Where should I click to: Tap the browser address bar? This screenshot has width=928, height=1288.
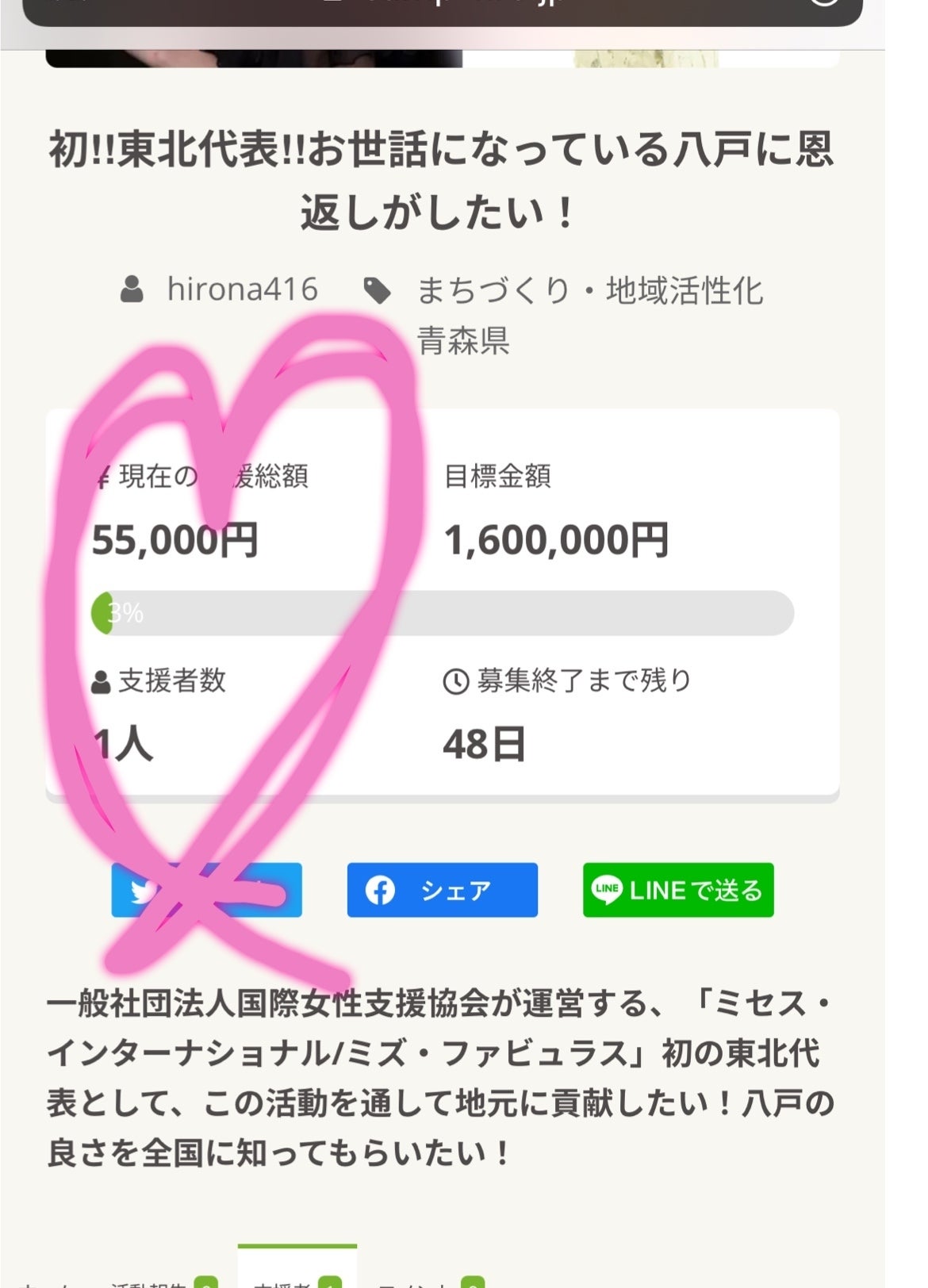(x=442, y=10)
